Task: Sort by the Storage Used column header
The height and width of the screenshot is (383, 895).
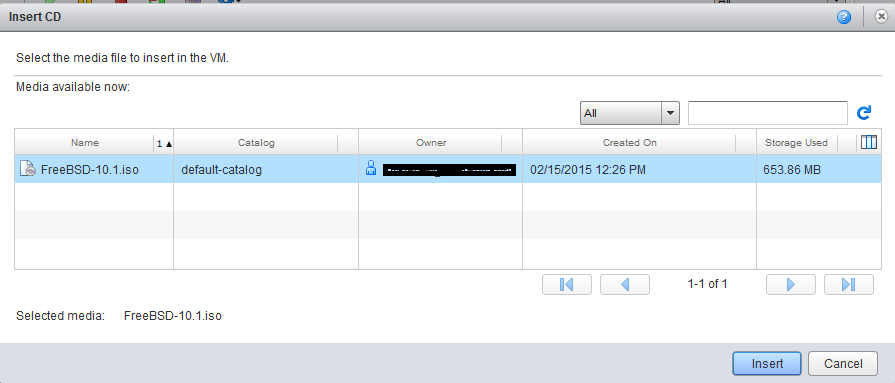Action: (796, 143)
